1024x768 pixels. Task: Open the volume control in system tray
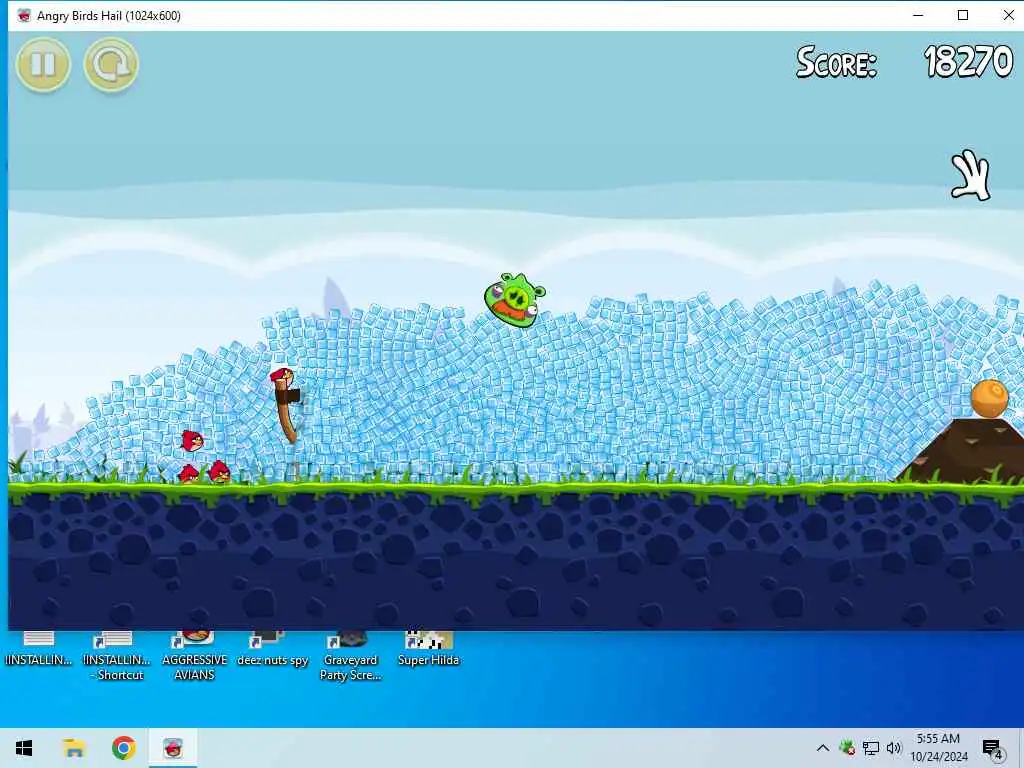click(x=893, y=748)
